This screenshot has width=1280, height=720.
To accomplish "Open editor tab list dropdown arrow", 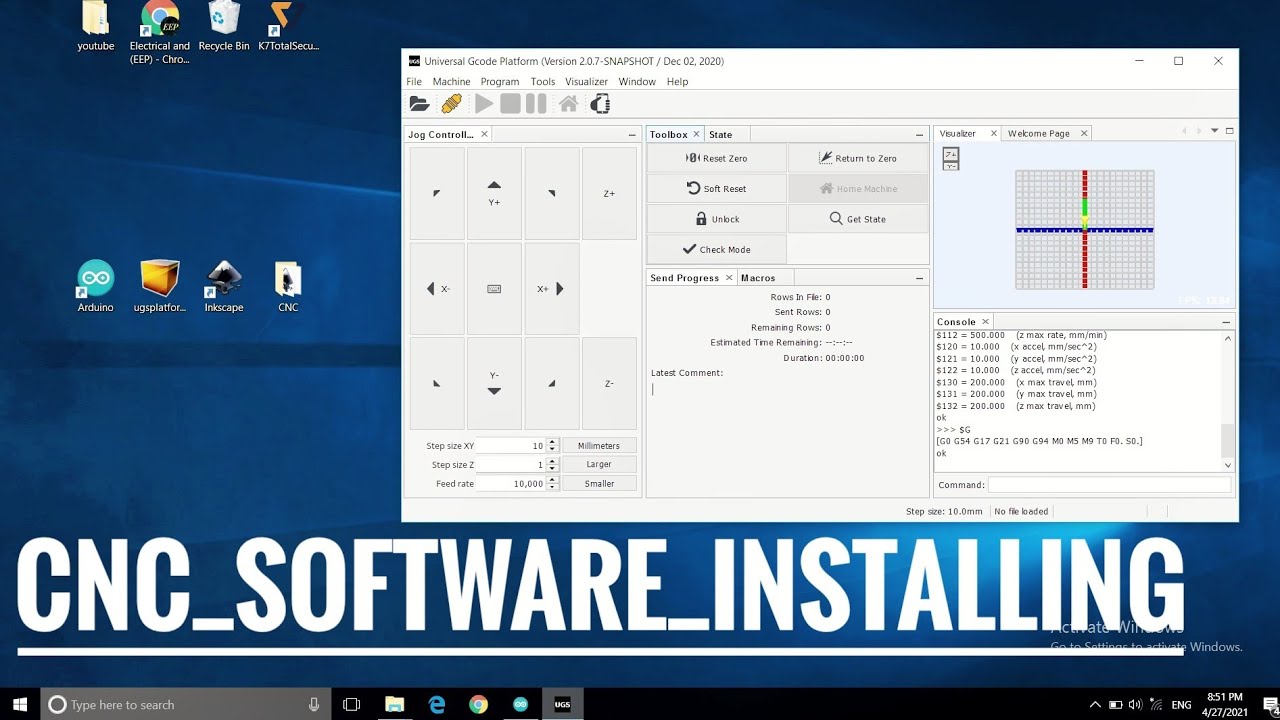I will [x=1215, y=130].
